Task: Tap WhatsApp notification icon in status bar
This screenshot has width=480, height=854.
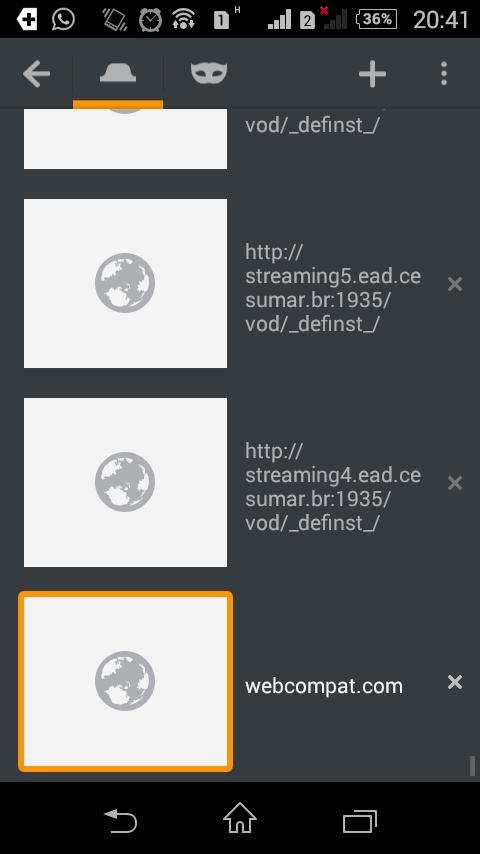Action: pyautogui.click(x=63, y=20)
